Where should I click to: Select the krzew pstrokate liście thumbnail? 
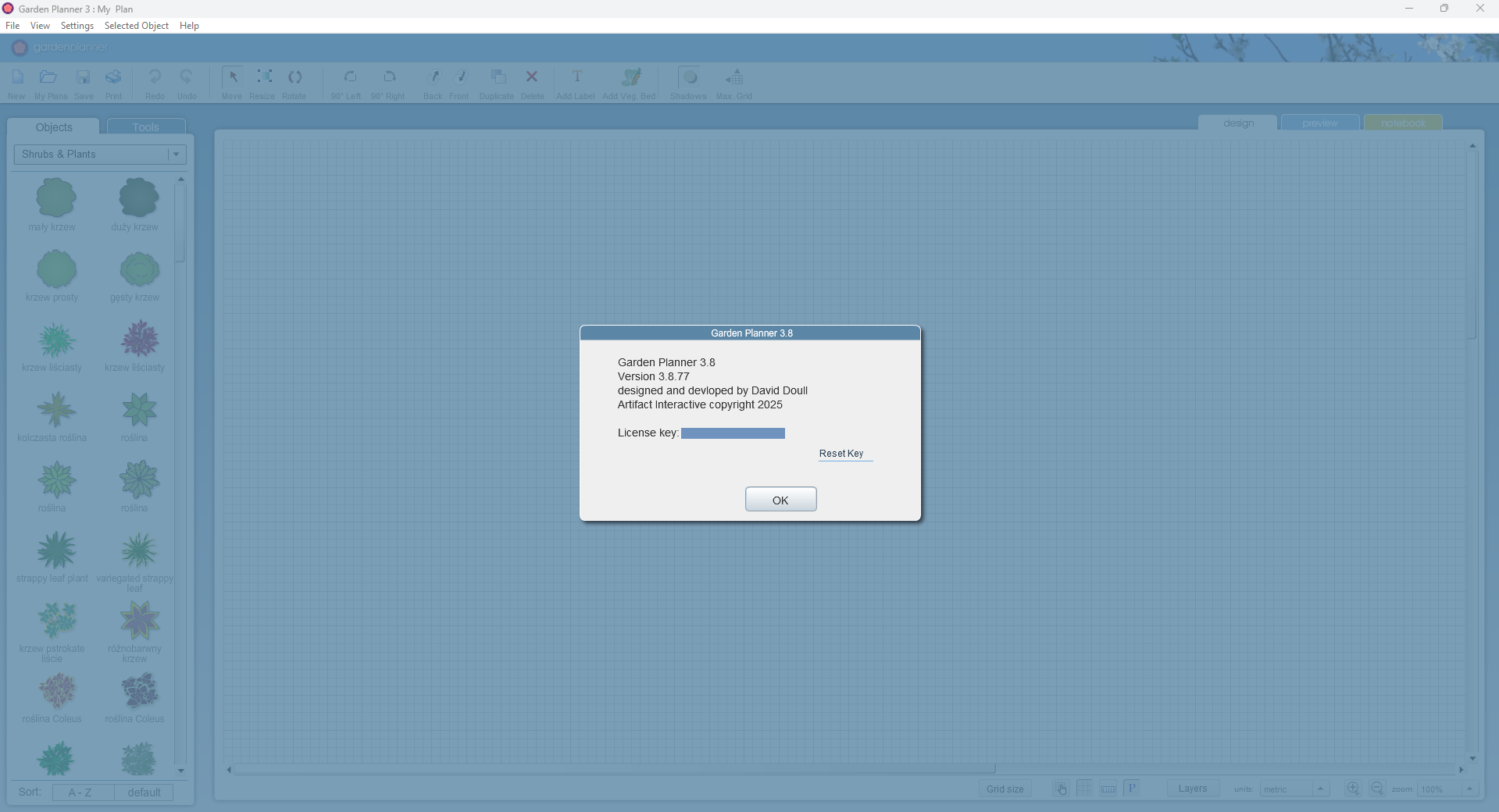point(57,621)
